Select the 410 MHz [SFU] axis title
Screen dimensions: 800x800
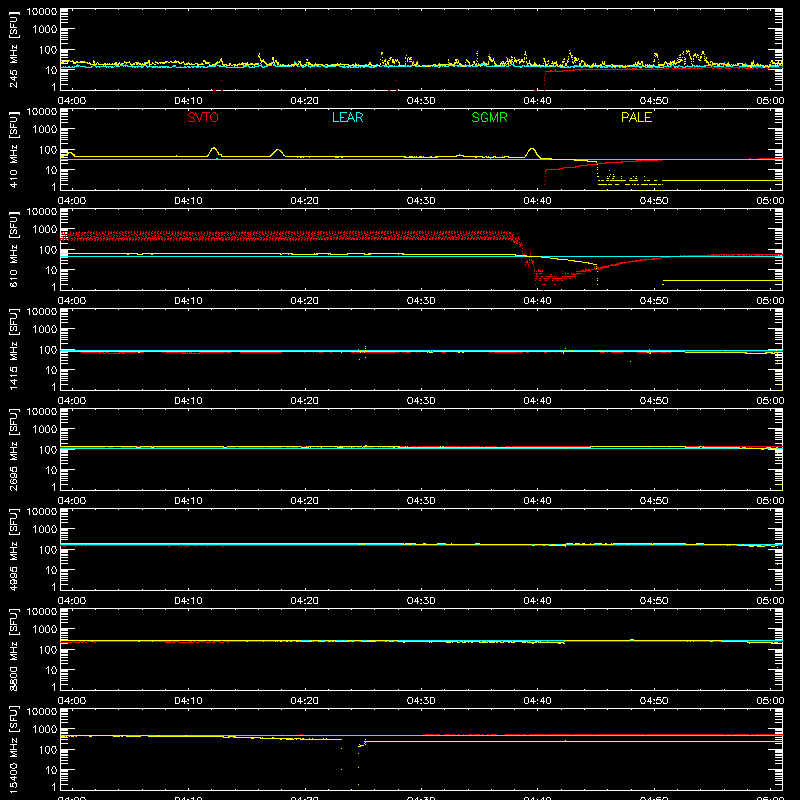(13, 149)
